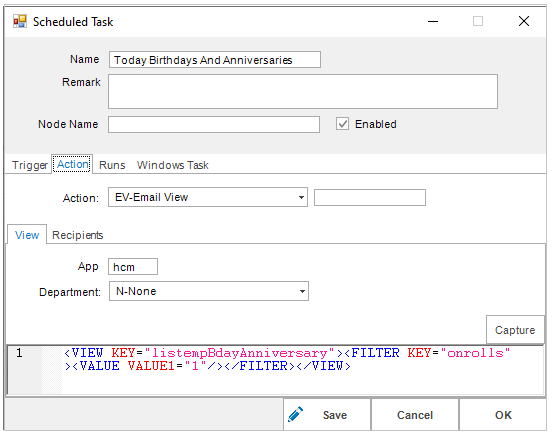Select the View sub-tab
Screen dimensions: 555x437
(x=27, y=235)
